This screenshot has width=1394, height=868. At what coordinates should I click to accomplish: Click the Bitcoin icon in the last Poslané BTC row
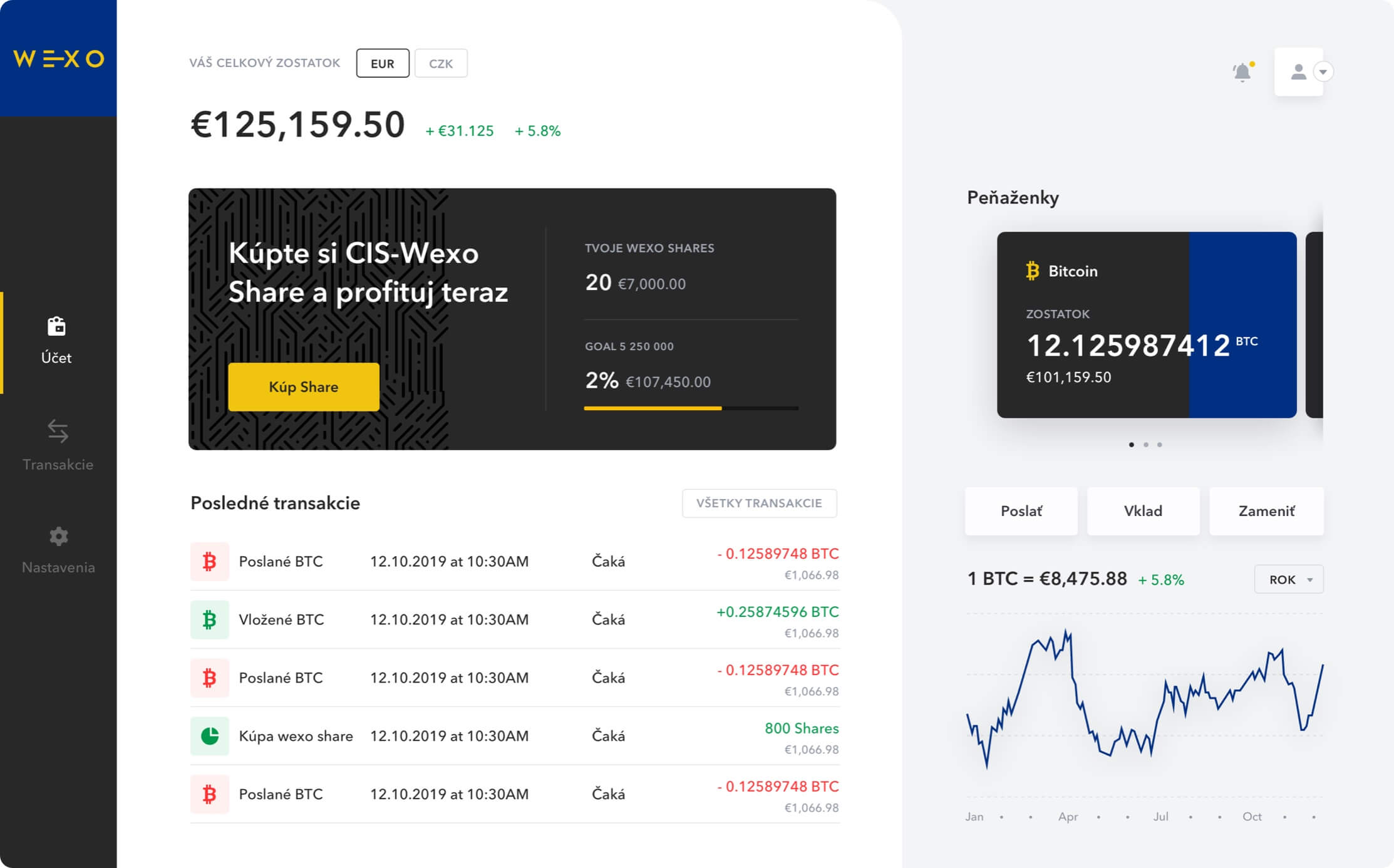coord(209,794)
